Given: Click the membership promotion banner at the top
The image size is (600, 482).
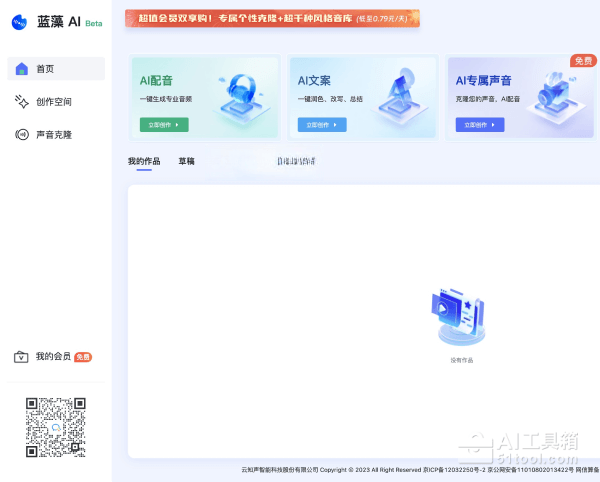Looking at the screenshot, I should [272, 18].
